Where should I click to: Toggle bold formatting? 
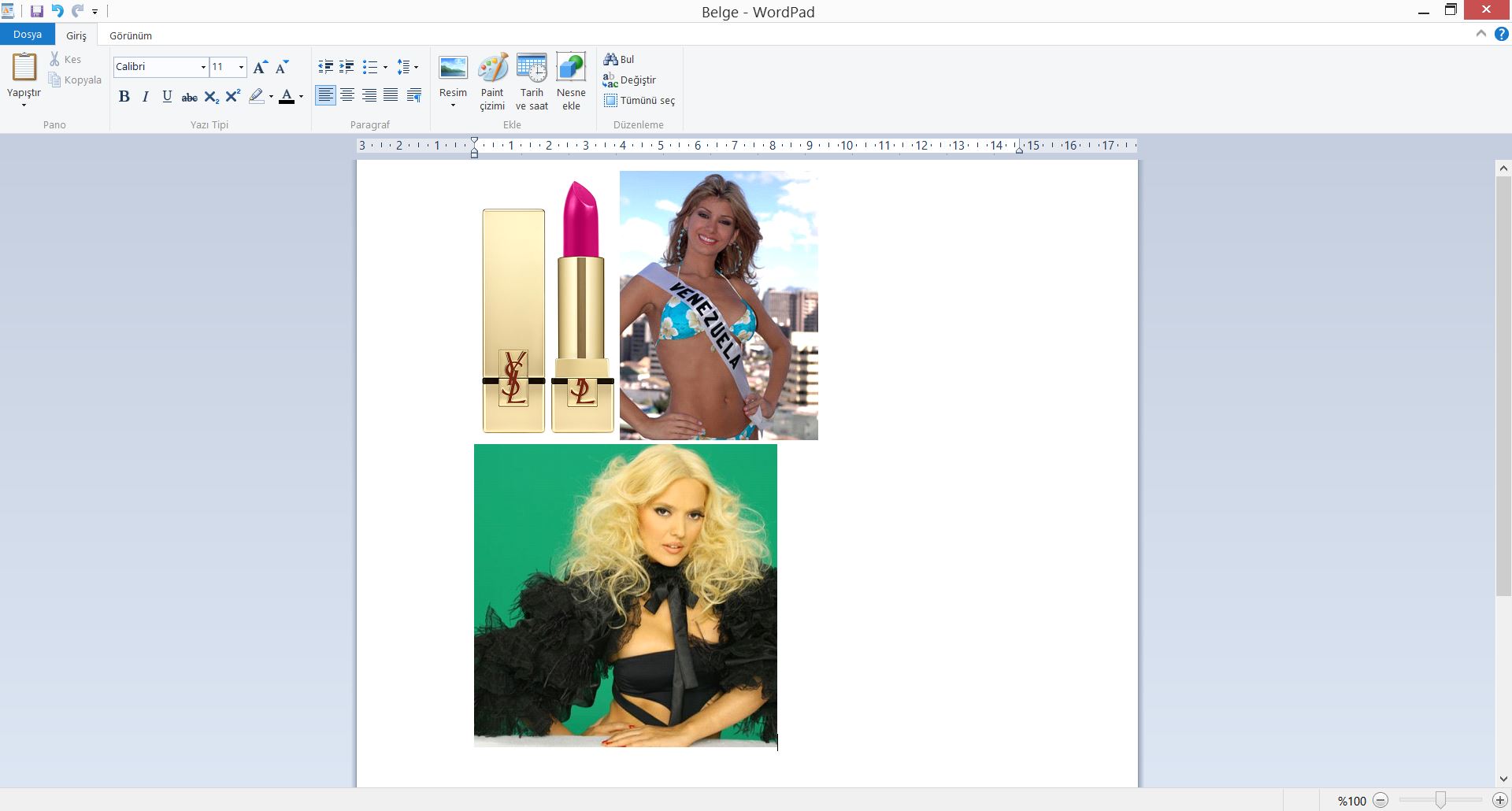(124, 96)
